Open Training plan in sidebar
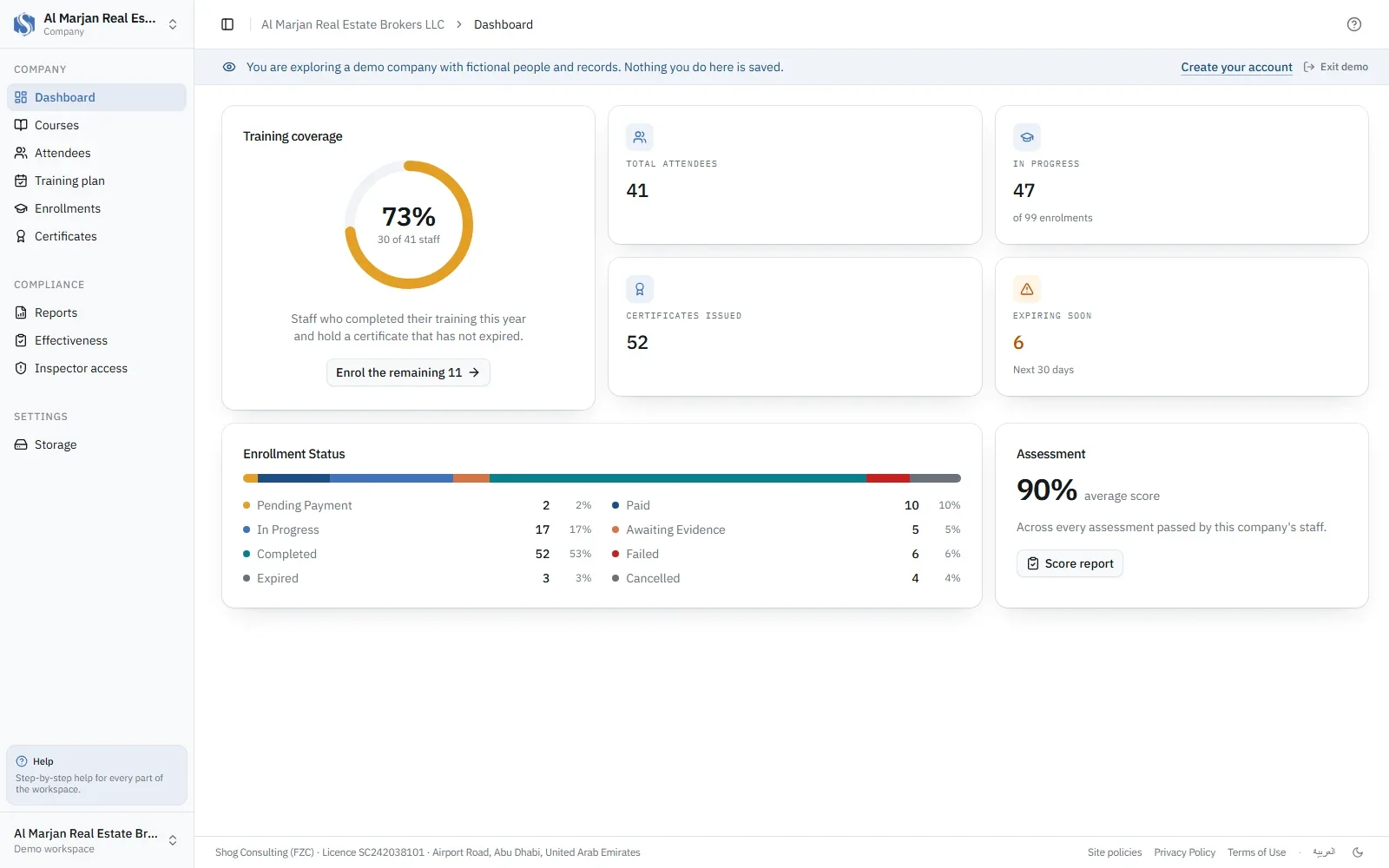The image size is (1389, 868). (x=96, y=181)
